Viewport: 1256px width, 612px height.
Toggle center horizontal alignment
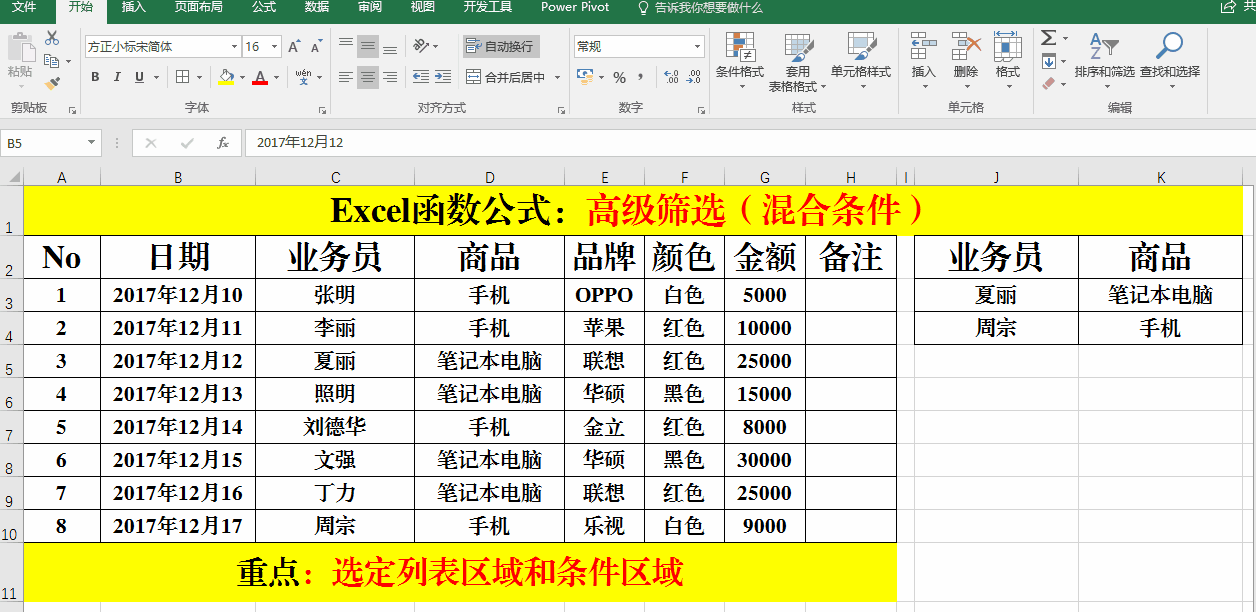368,77
